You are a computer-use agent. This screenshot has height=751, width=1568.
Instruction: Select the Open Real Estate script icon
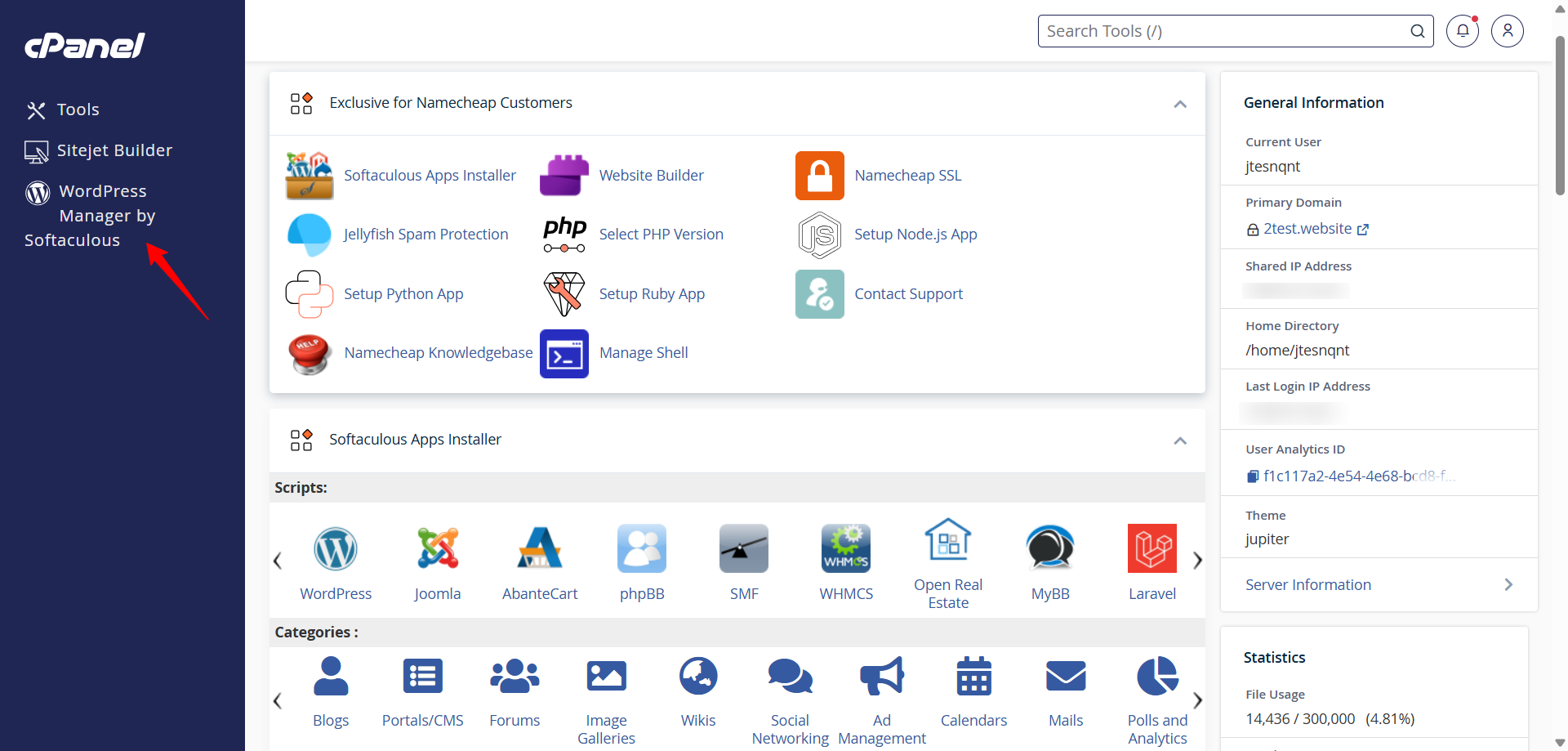pyautogui.click(x=948, y=540)
